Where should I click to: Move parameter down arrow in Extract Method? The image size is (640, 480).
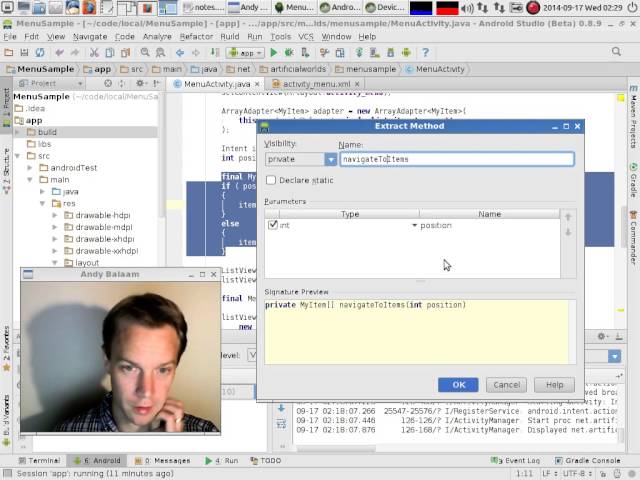[x=568, y=232]
